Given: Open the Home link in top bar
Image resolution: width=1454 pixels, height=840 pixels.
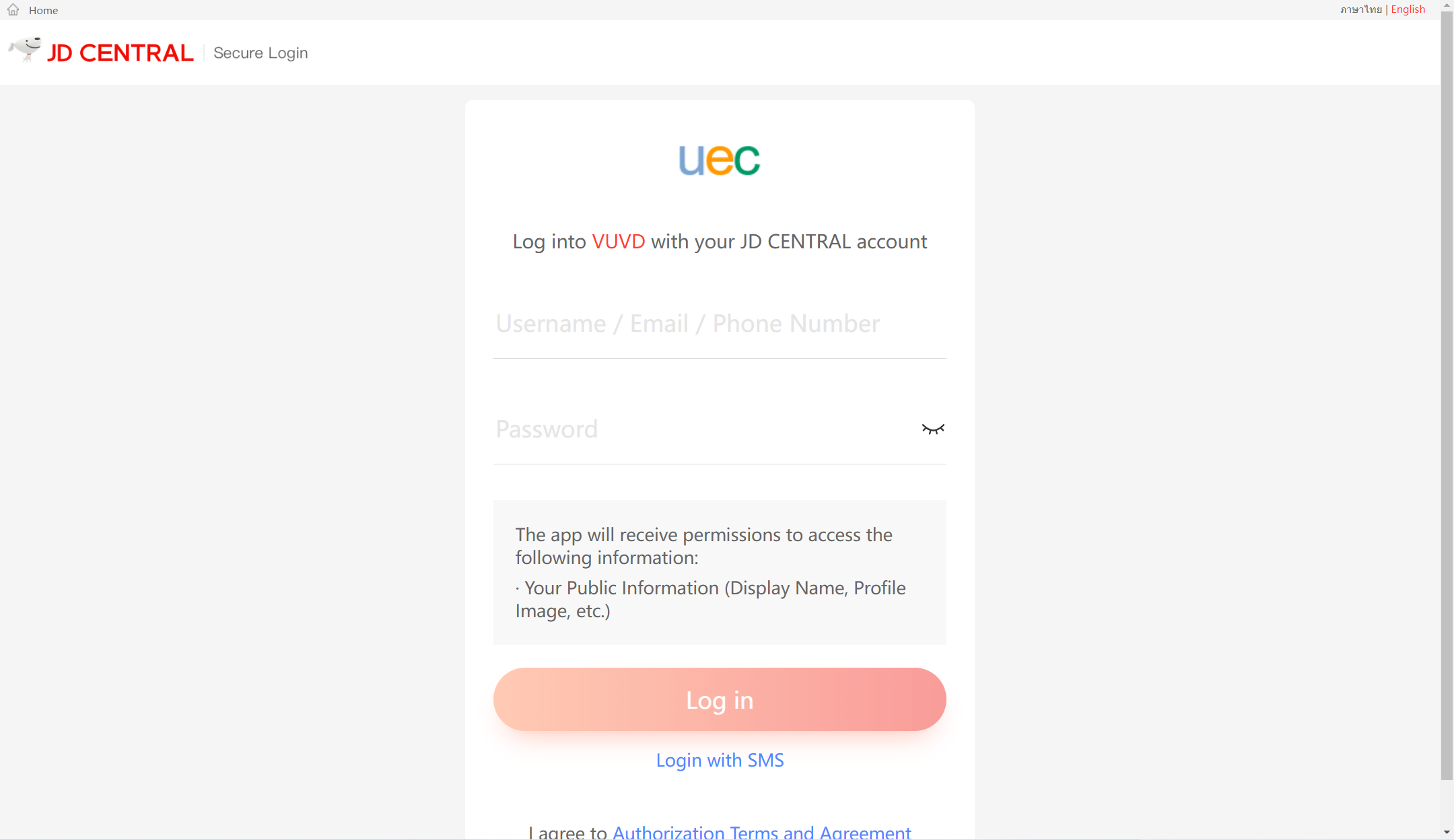Looking at the screenshot, I should coord(43,10).
